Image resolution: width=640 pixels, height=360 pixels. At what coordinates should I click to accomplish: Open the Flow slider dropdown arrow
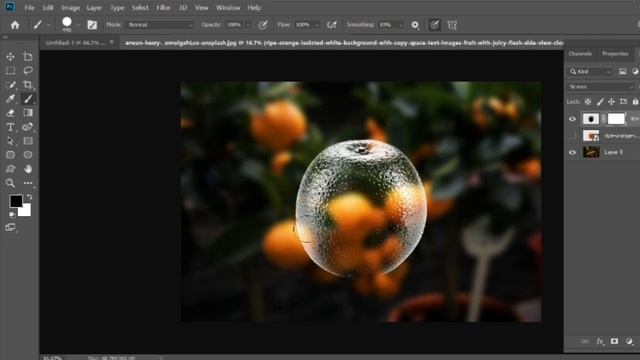317,25
